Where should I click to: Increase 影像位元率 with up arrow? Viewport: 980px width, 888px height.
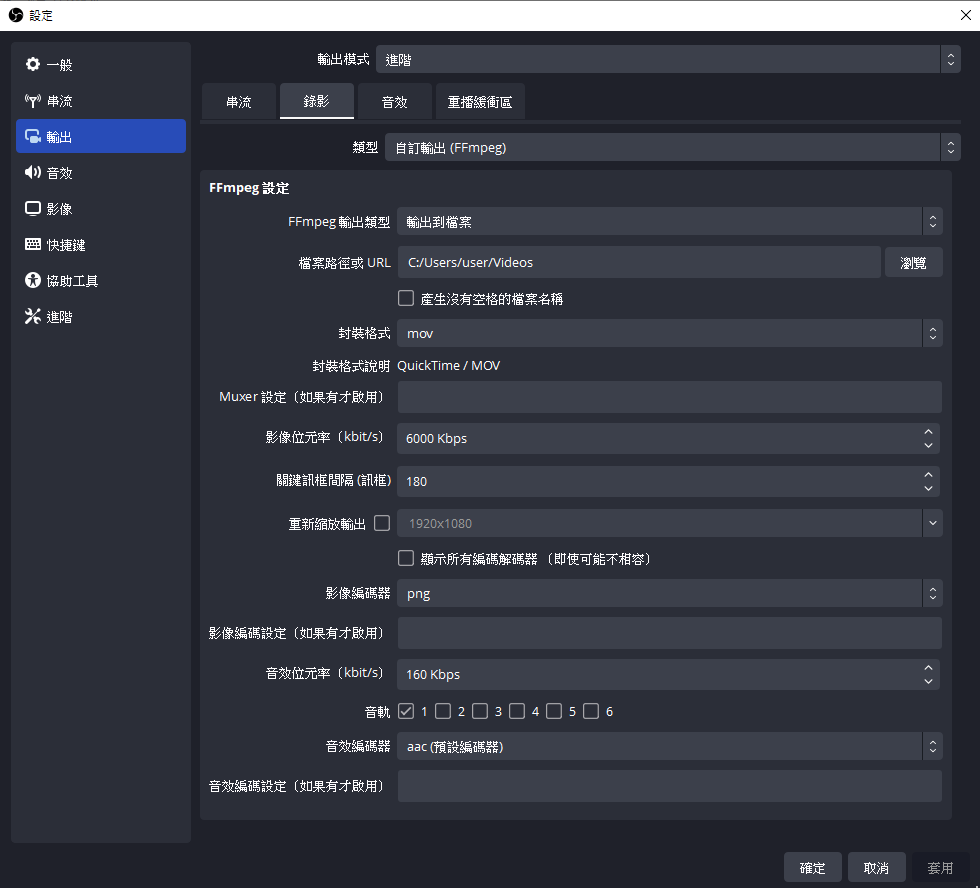[x=928, y=432]
